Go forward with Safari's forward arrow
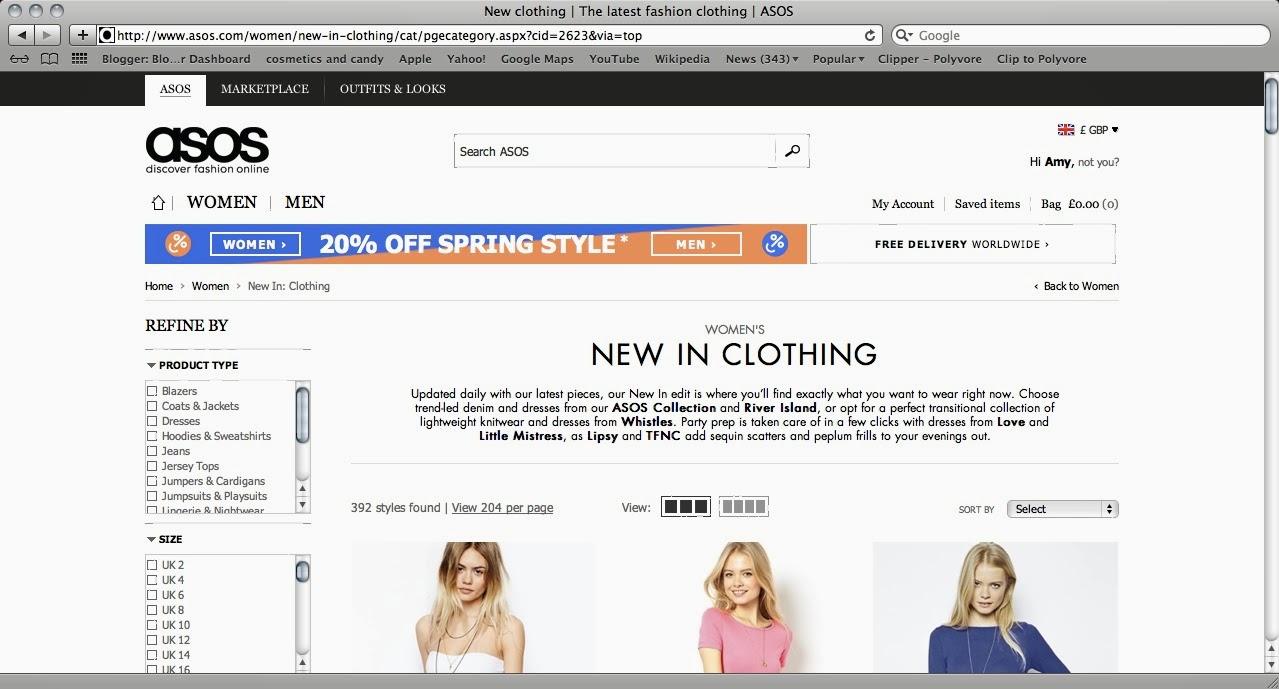Viewport: 1279px width, 689px height. click(x=48, y=35)
